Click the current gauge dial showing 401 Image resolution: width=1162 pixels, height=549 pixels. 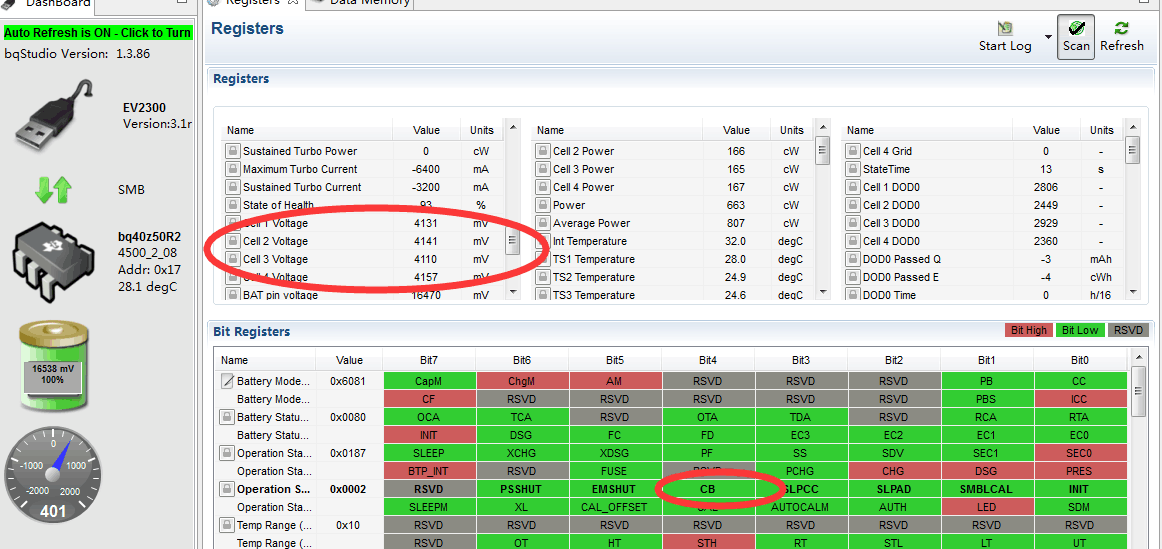coord(52,474)
